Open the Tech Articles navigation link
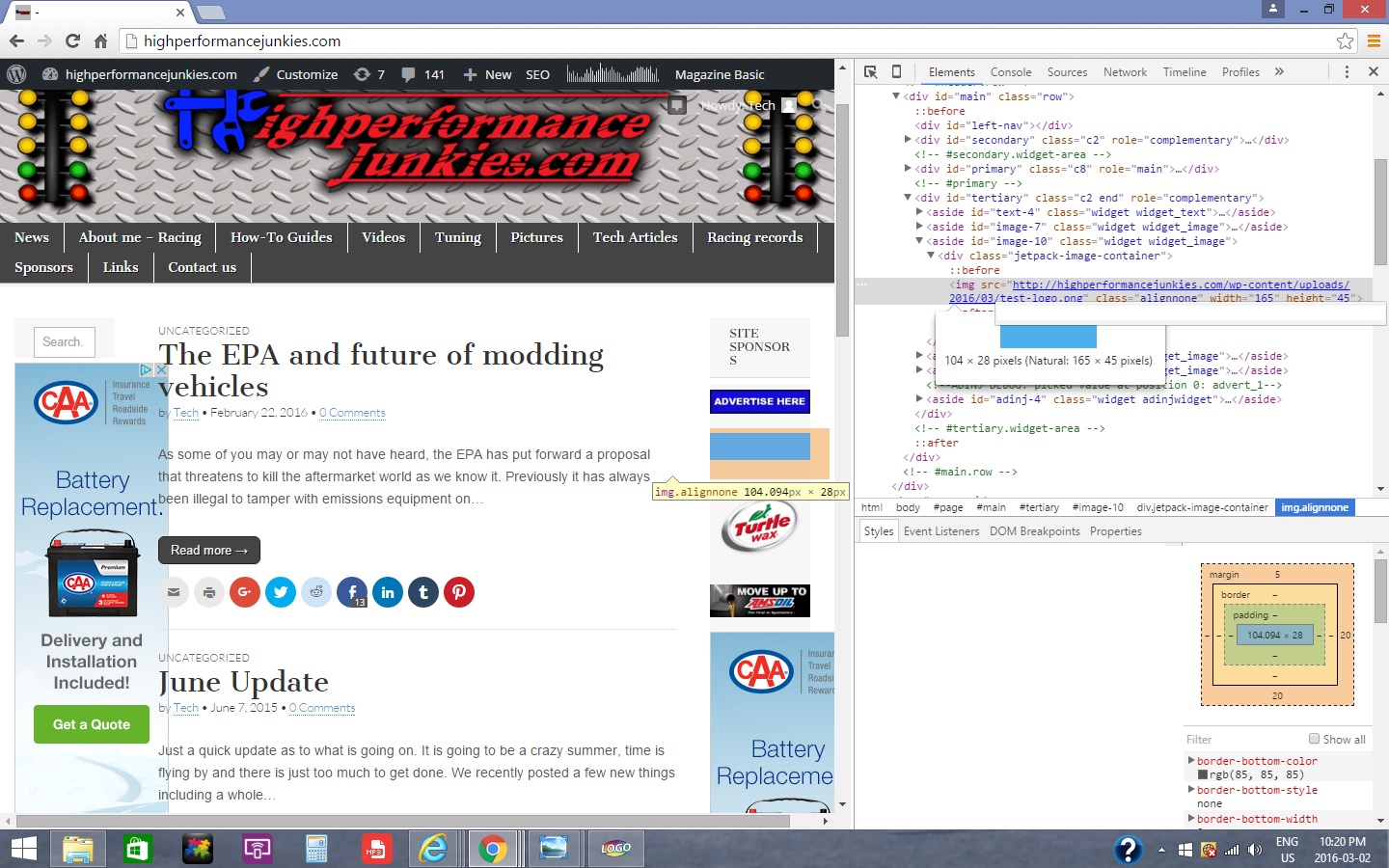The width and height of the screenshot is (1389, 868). point(635,237)
